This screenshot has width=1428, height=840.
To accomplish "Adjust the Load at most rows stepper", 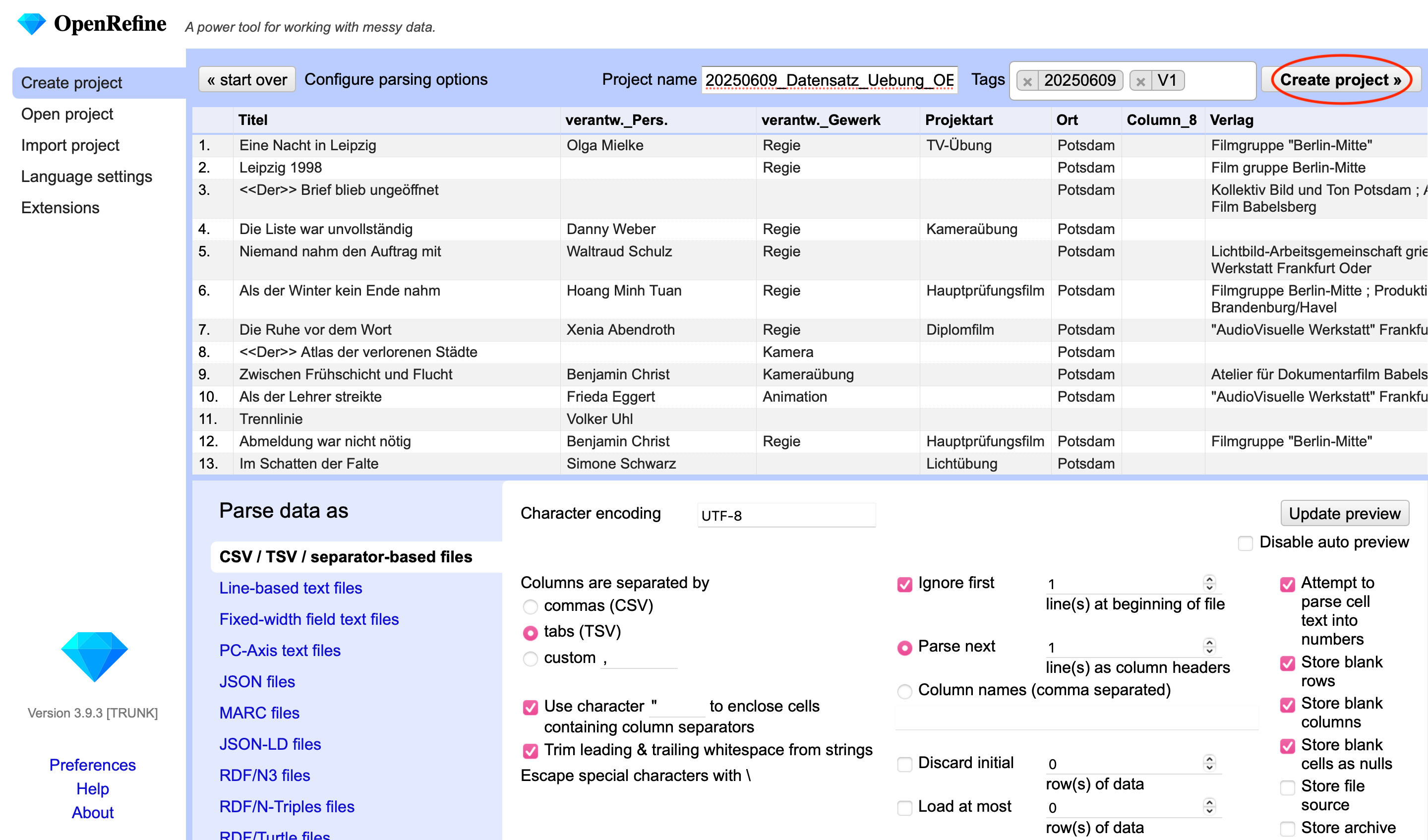I will [x=1209, y=807].
